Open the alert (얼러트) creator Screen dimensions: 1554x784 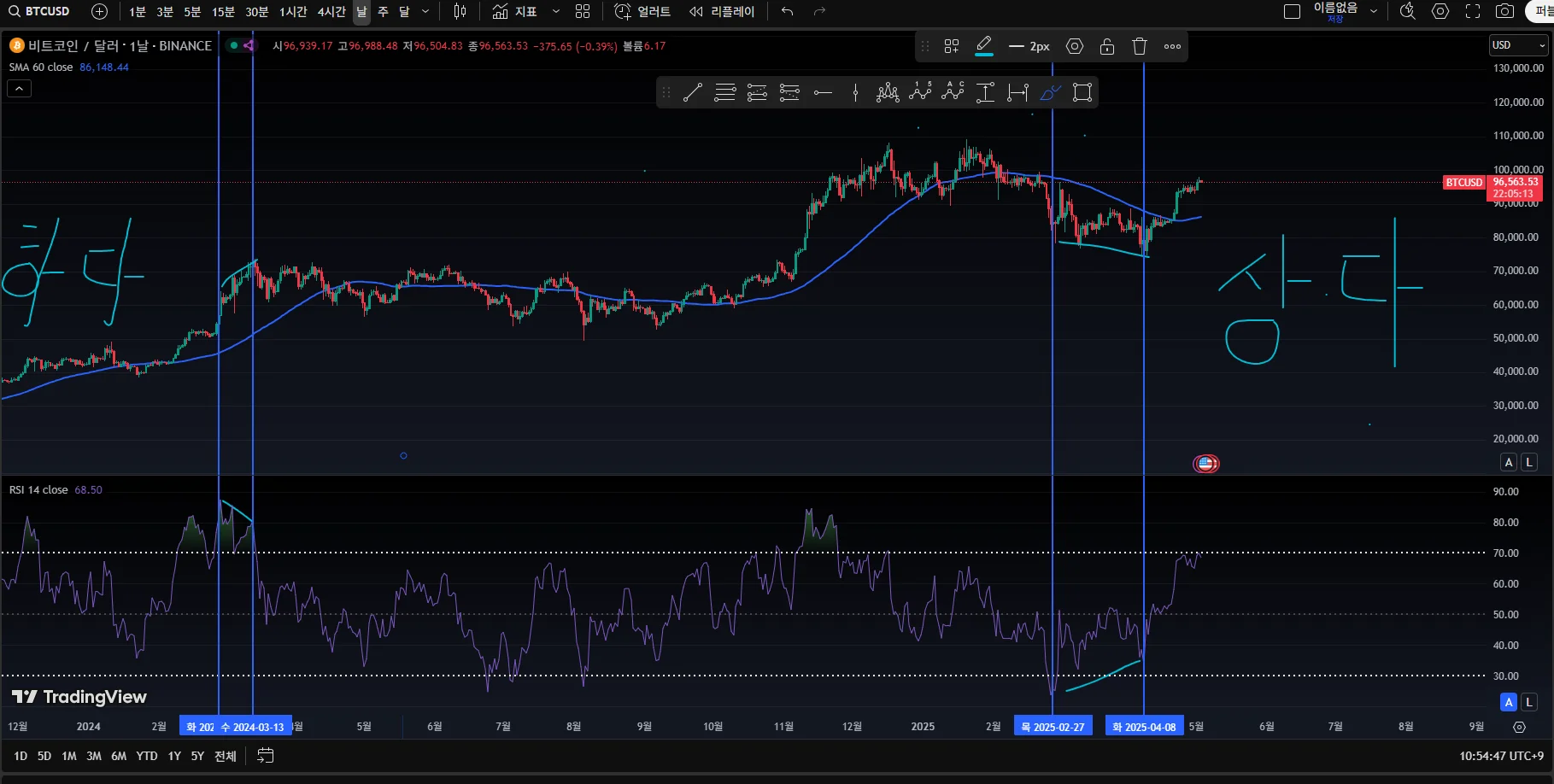point(642,11)
